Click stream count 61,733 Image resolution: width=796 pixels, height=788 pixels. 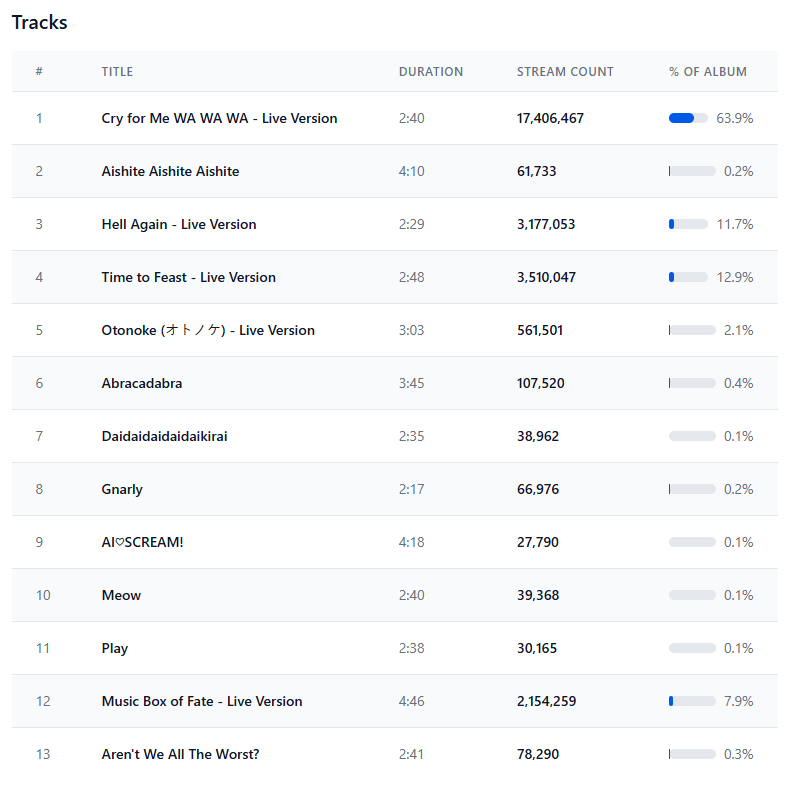[537, 171]
